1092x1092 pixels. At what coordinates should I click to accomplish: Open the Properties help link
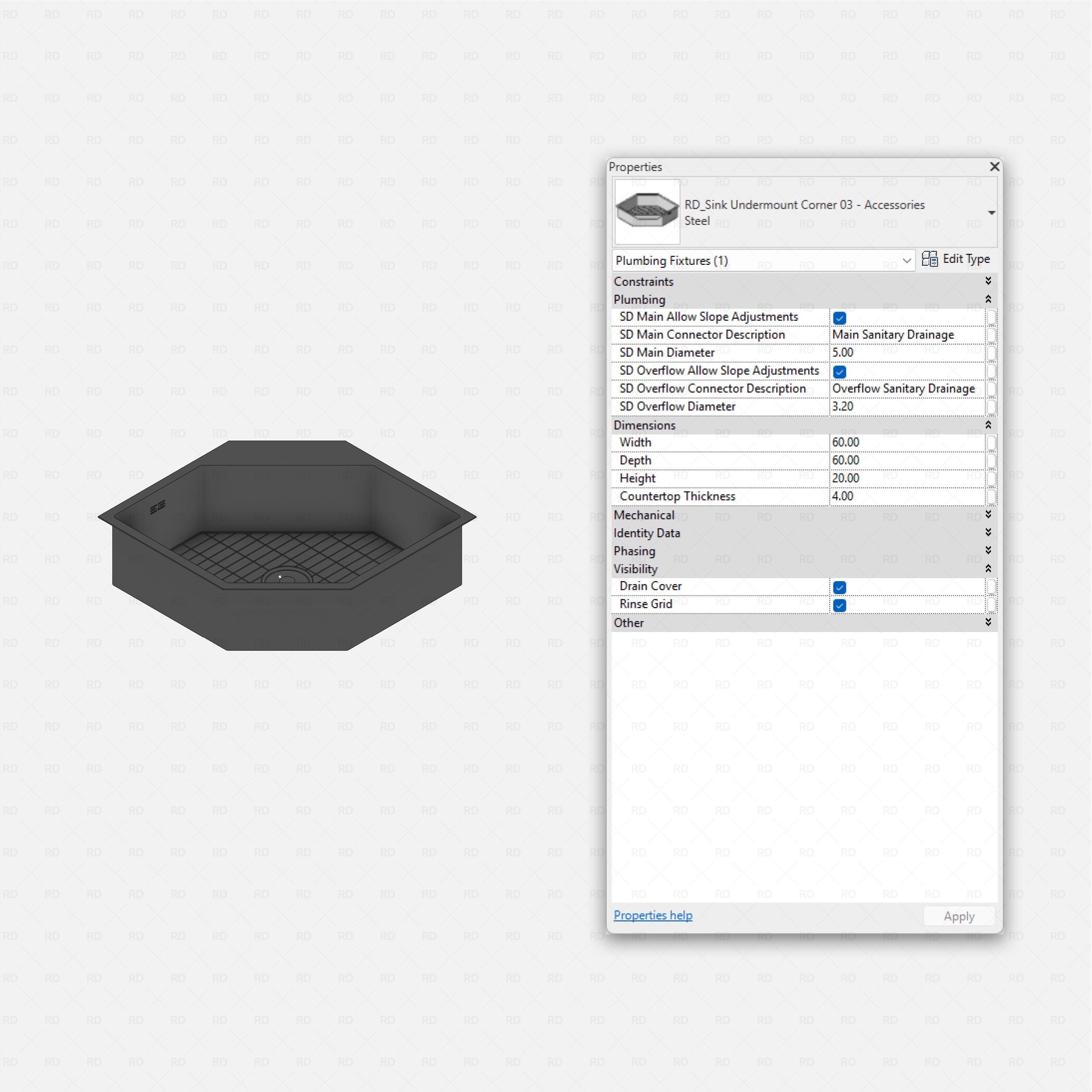(x=653, y=915)
